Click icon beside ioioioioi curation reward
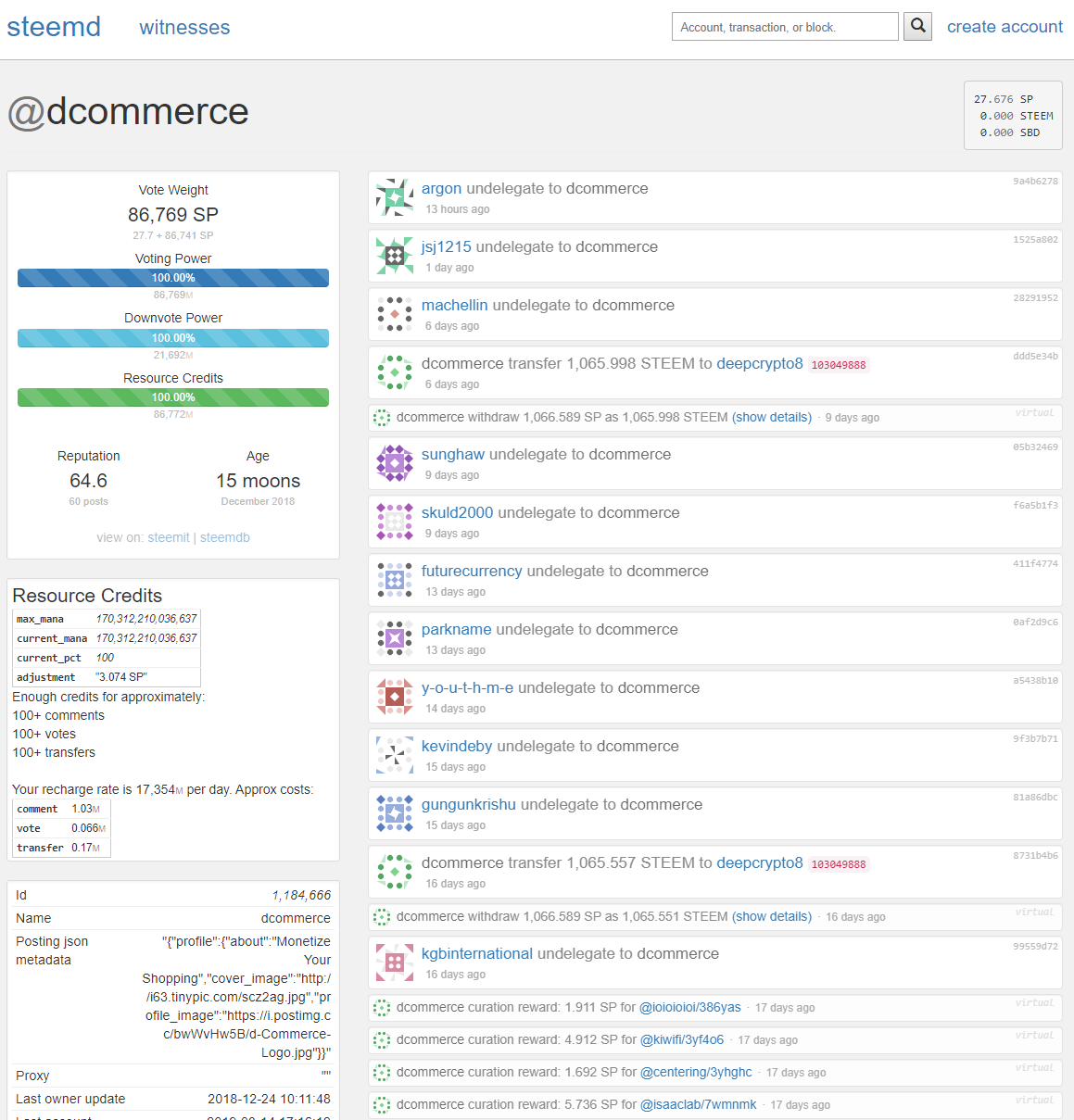 pos(381,1008)
